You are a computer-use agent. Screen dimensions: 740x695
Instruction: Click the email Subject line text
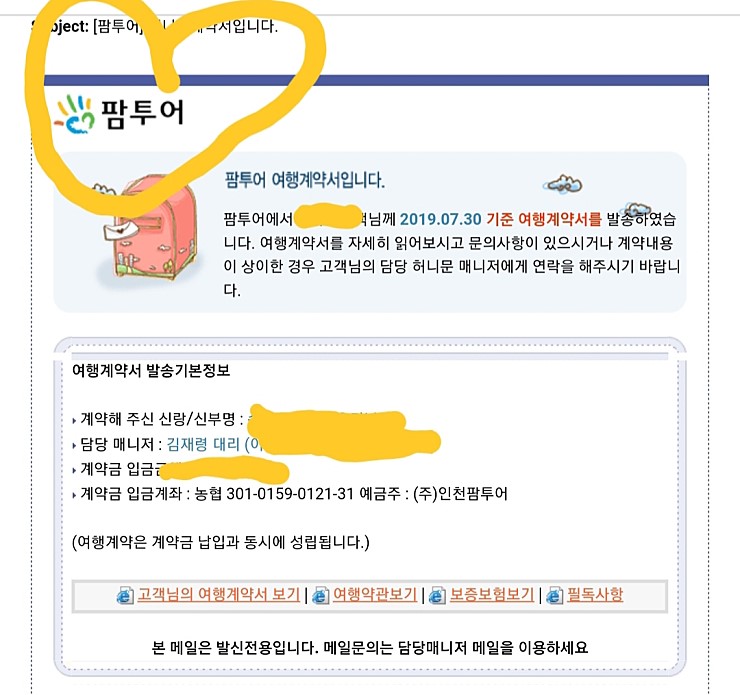click(156, 26)
